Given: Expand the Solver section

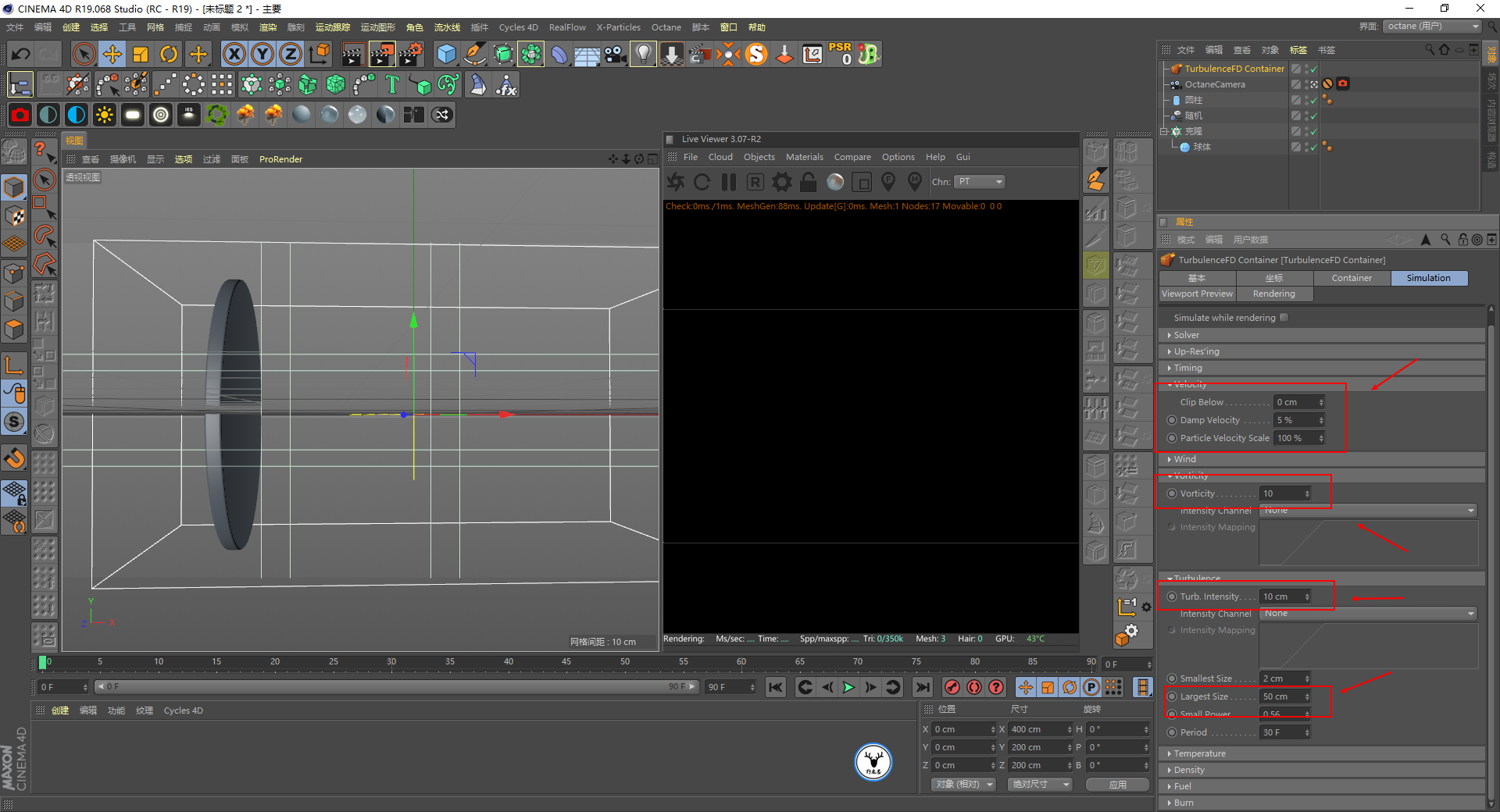Looking at the screenshot, I should click(x=1322, y=335).
